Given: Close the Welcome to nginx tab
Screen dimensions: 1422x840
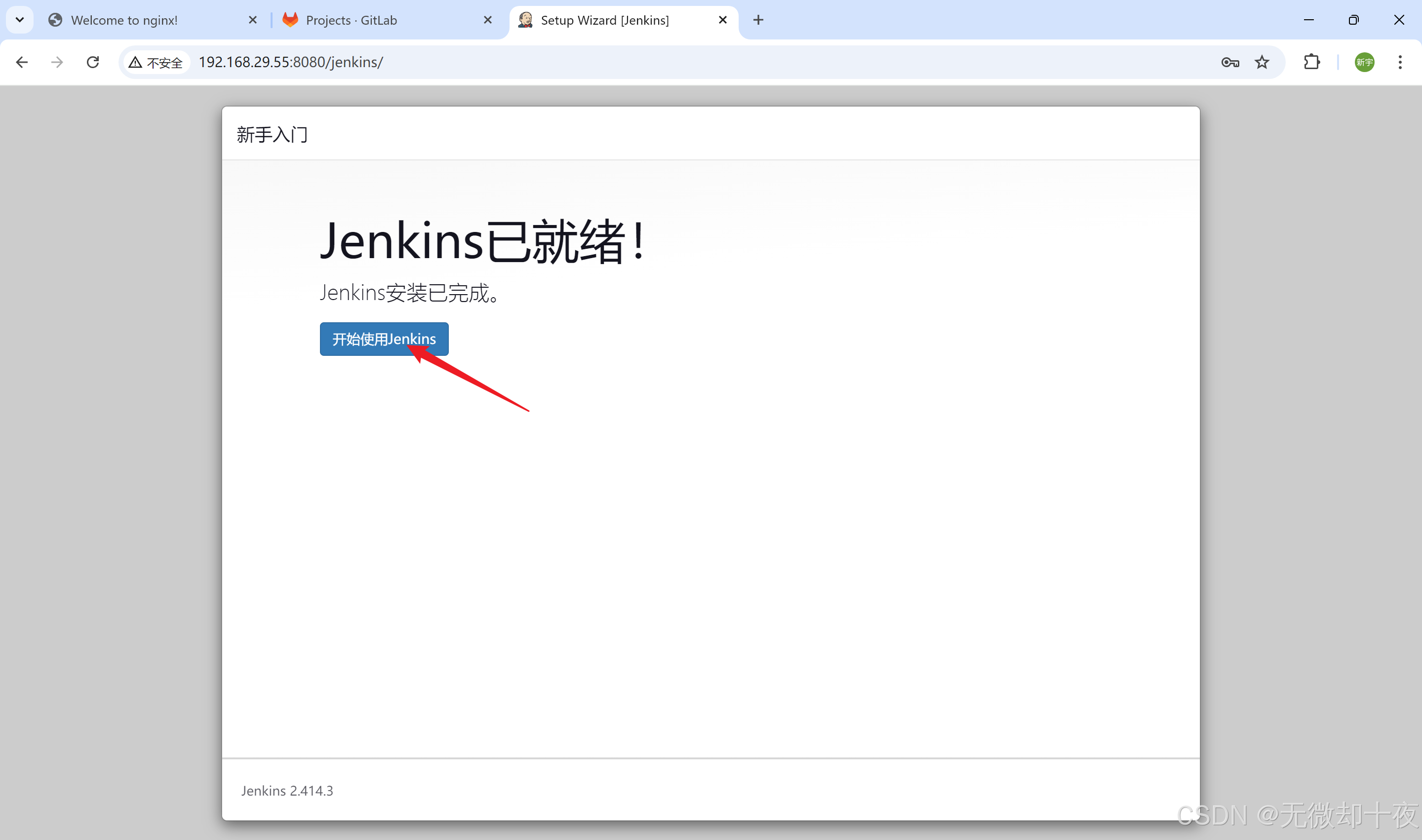Looking at the screenshot, I should [x=253, y=20].
